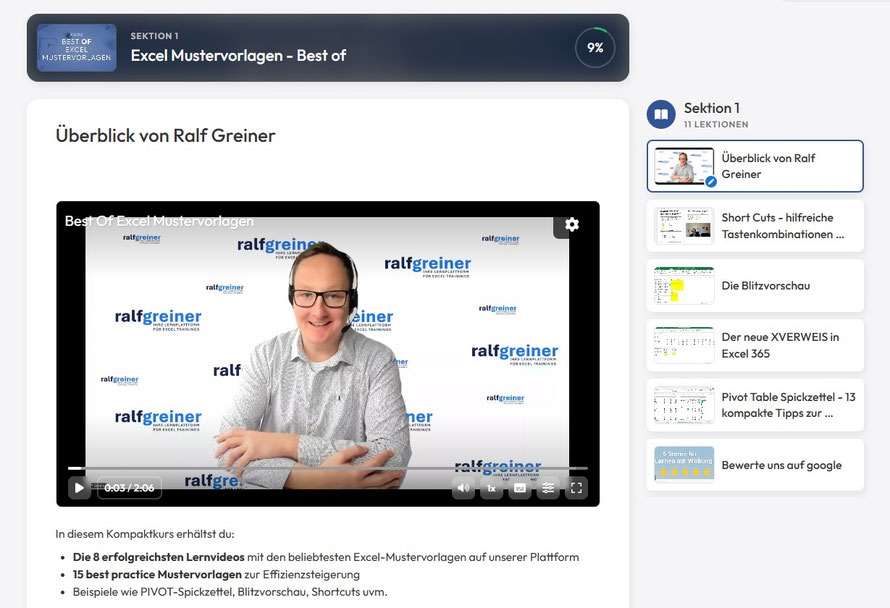Viewport: 890px width, 608px height.
Task: Click the edit pencil badge on Überblick thumbnail
Action: click(x=710, y=182)
